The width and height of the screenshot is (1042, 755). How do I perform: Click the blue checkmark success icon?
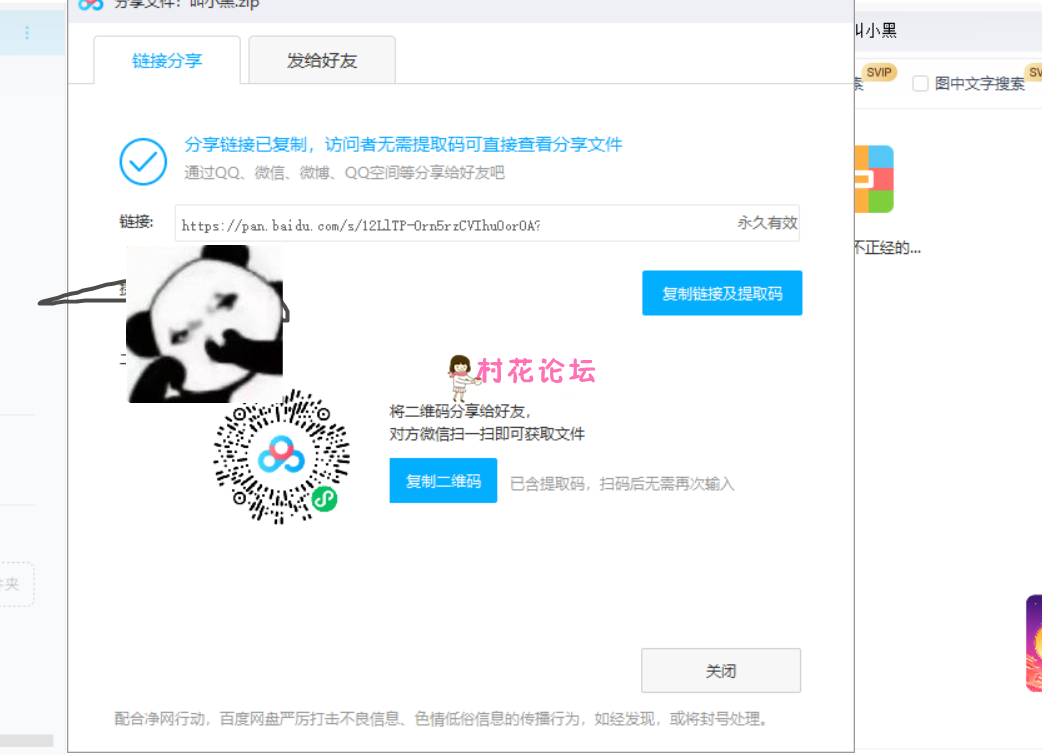click(143, 162)
